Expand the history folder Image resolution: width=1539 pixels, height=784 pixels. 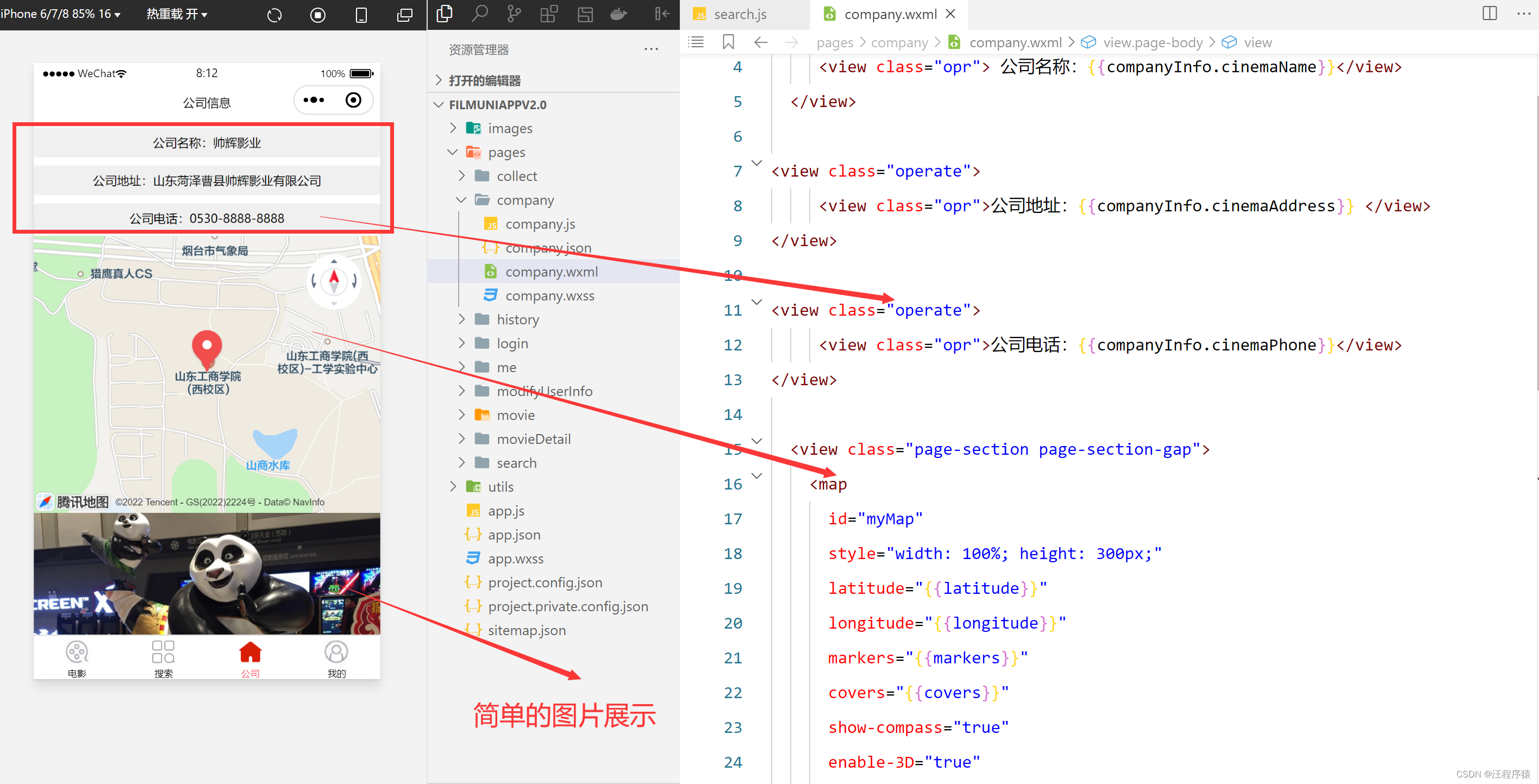(x=517, y=319)
